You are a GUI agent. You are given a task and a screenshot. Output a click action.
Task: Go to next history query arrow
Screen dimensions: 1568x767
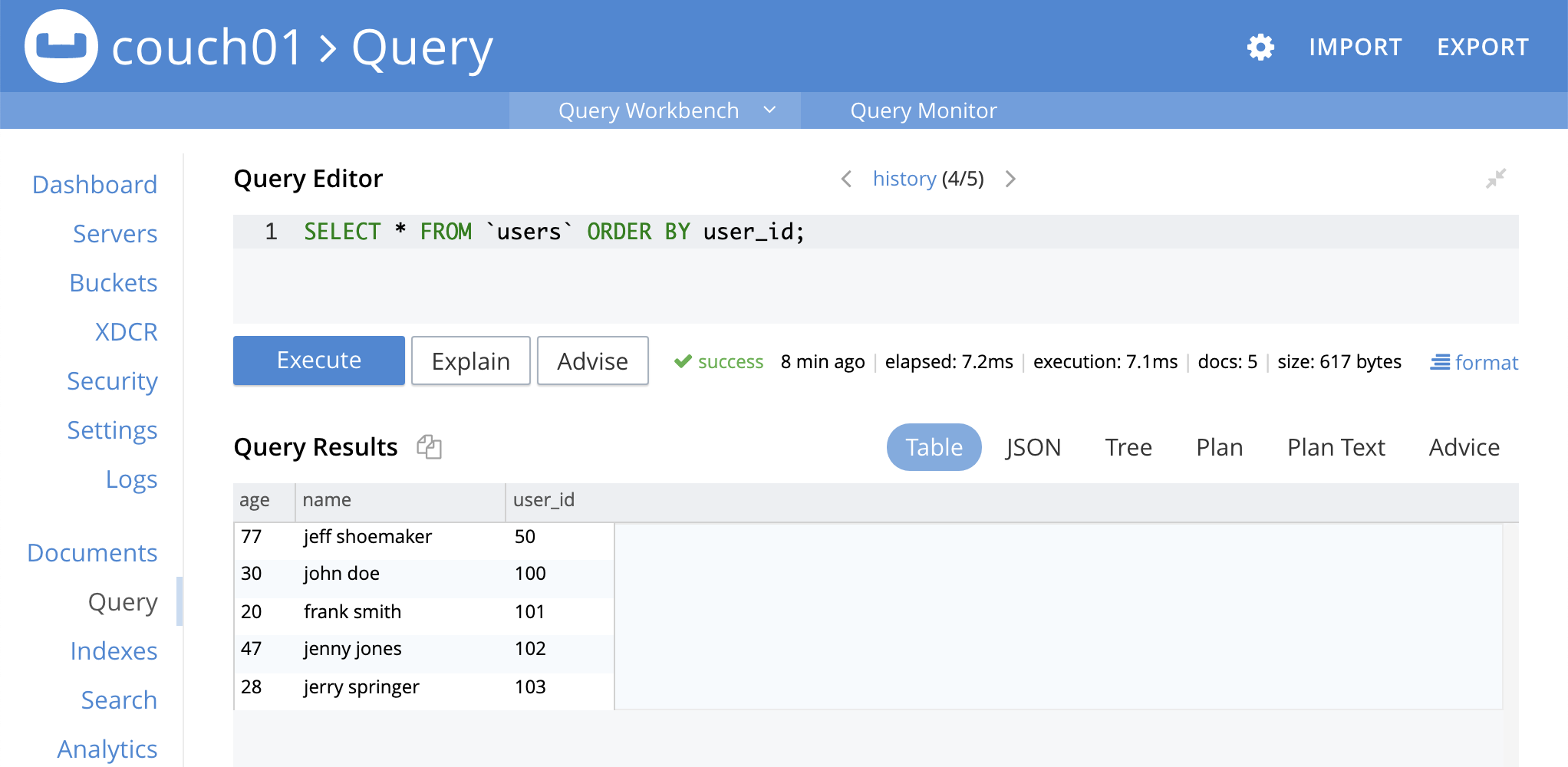pyautogui.click(x=1010, y=179)
